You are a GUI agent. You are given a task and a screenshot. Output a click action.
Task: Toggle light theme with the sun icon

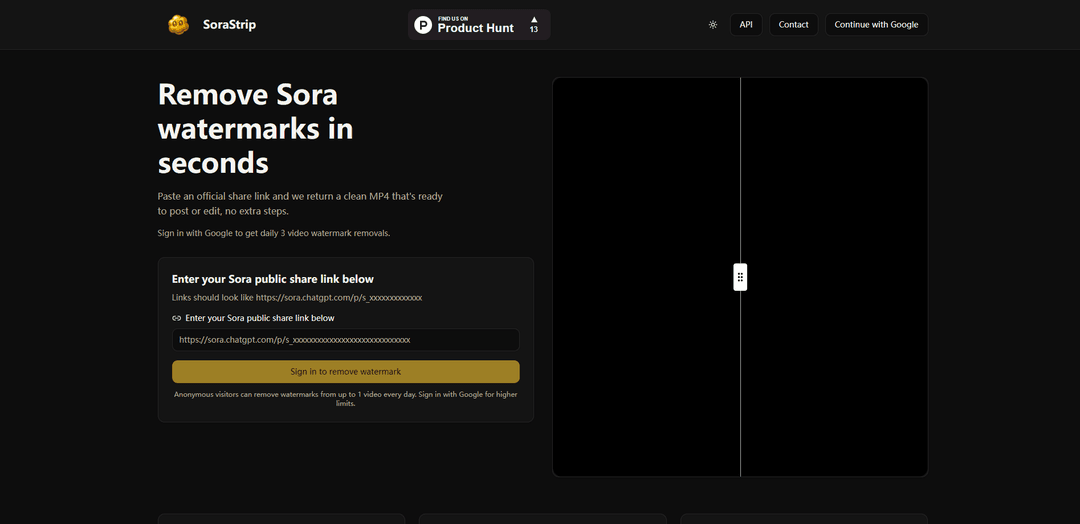(713, 24)
